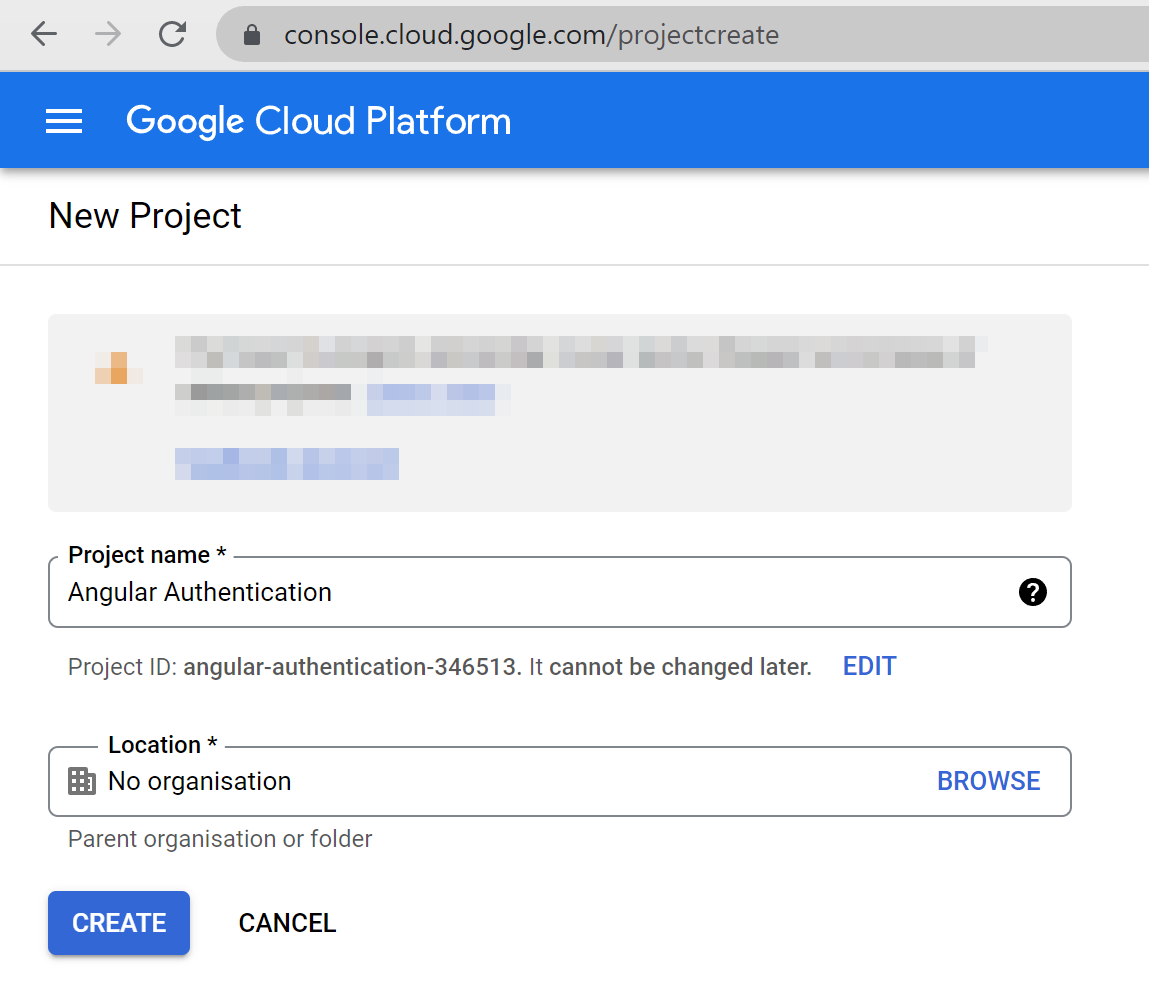Click the No organisation location field
Image resolution: width=1149 pixels, height=993 pixels.
coord(500,781)
